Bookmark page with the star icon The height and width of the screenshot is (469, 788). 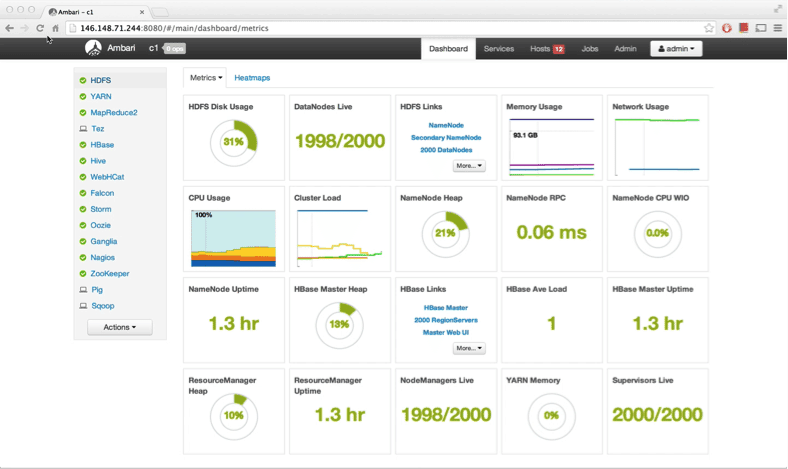click(x=709, y=28)
